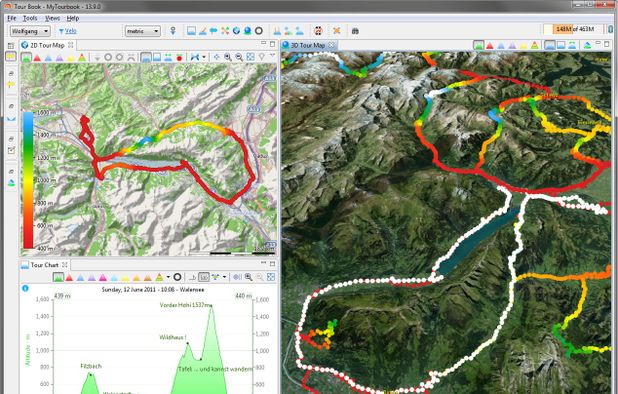Open the File menu
Viewport: 618px width, 394px height.
[12, 18]
